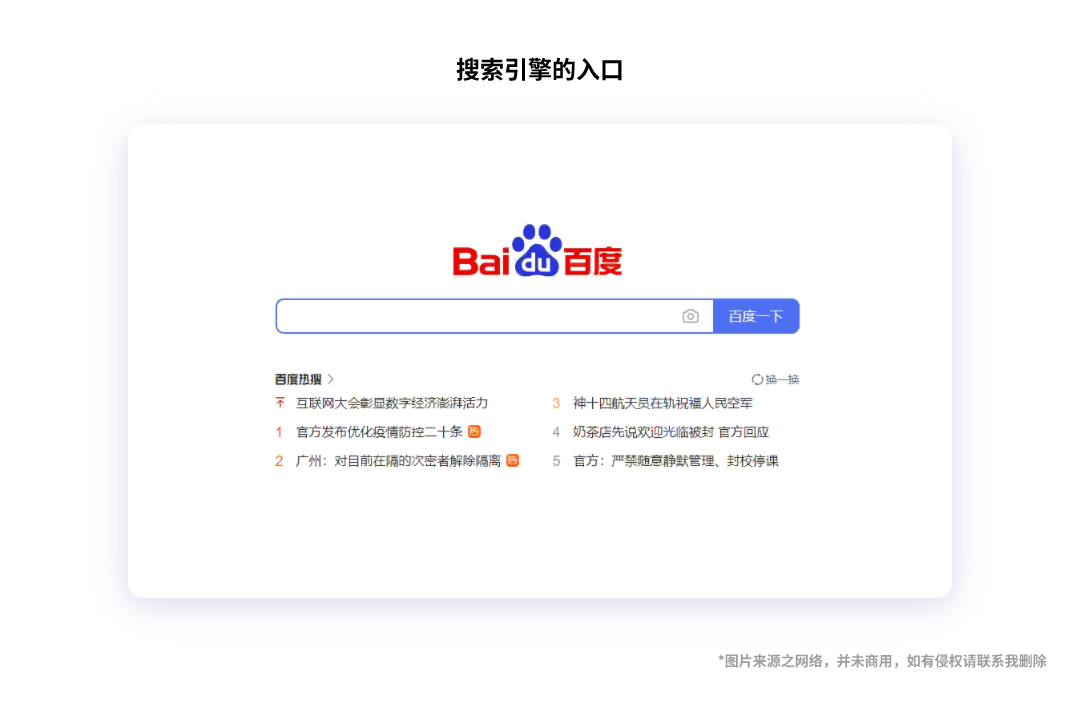The height and width of the screenshot is (722, 1080).
Task: Expand hot search via chevron arrow
Action: pyautogui.click(x=331, y=379)
